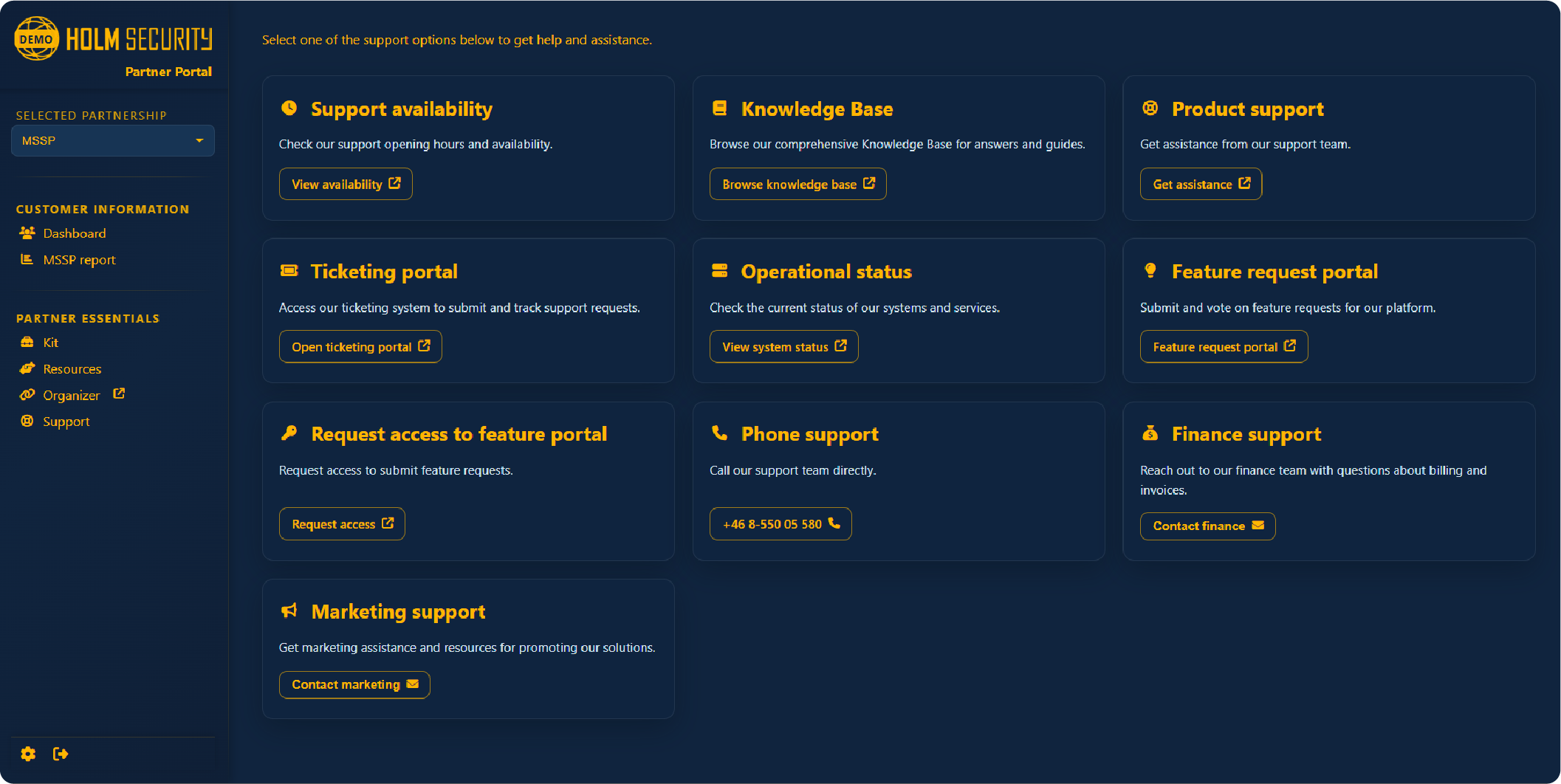
Task: Click the key icon on Request access card
Action: pyautogui.click(x=289, y=433)
